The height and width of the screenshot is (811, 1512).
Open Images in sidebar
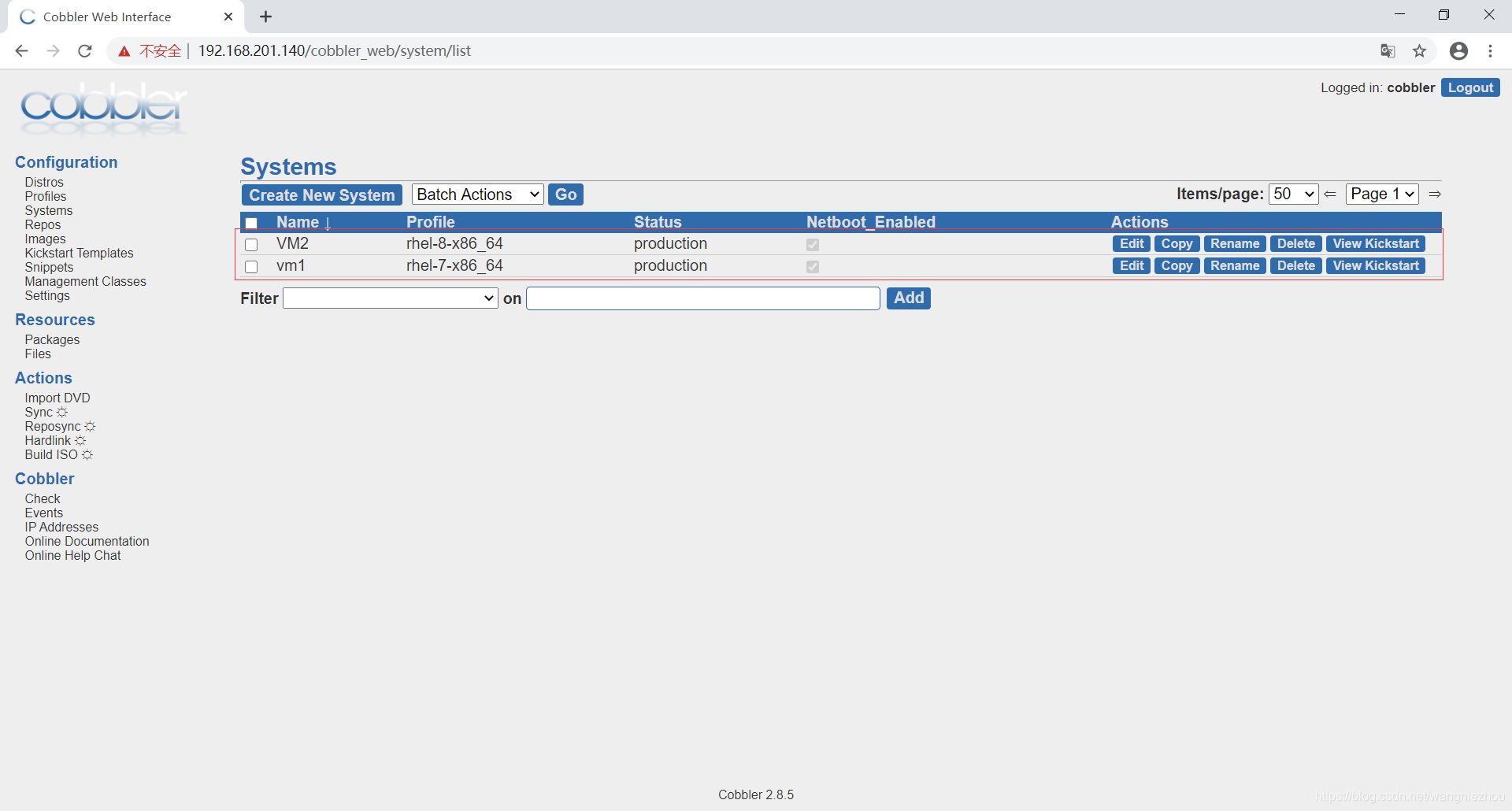coord(46,239)
